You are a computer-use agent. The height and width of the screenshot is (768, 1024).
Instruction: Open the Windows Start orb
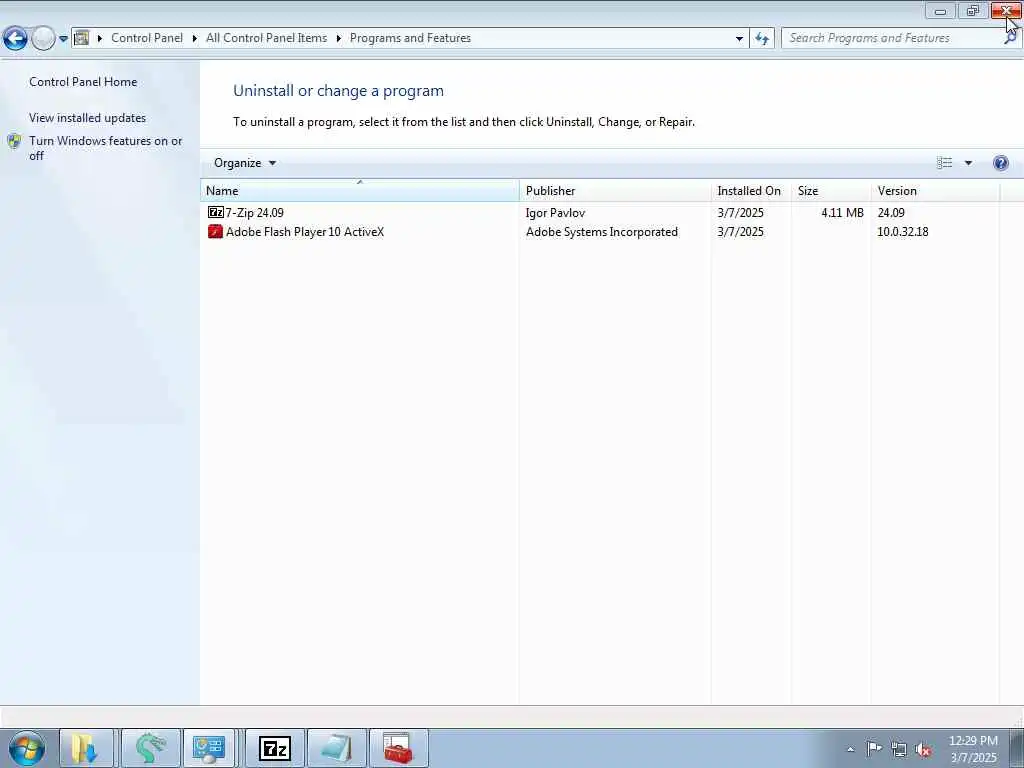27,748
